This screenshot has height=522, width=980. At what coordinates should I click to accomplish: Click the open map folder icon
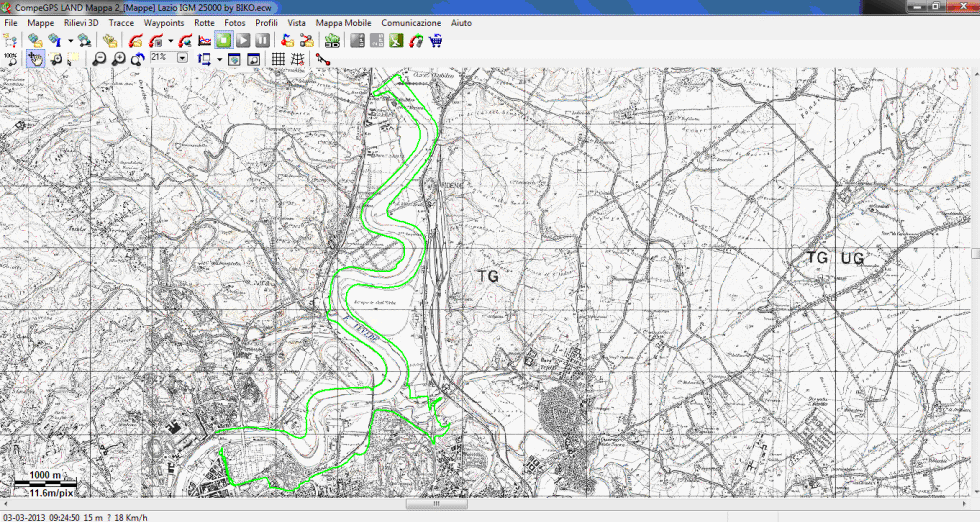pyautogui.click(x=35, y=41)
